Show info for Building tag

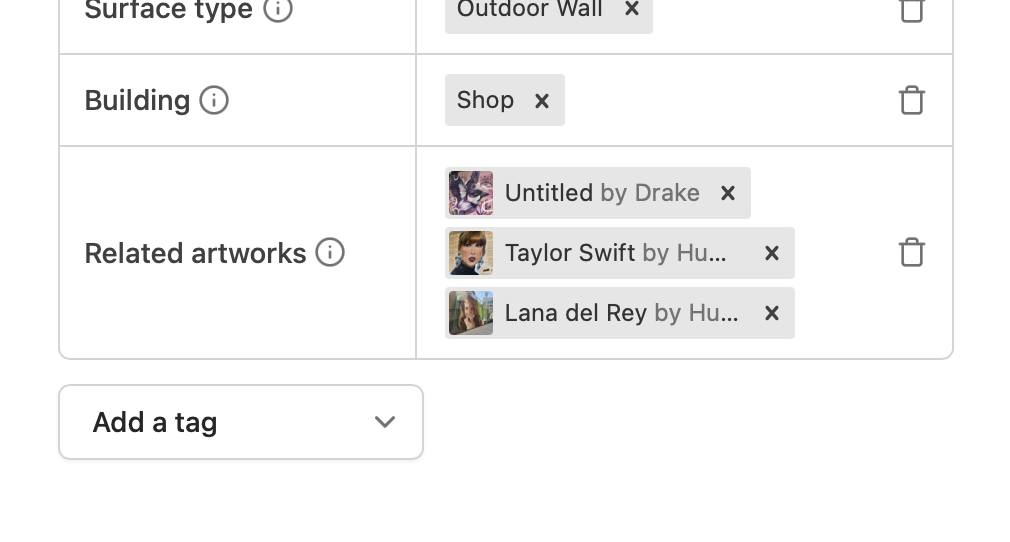[x=214, y=100]
